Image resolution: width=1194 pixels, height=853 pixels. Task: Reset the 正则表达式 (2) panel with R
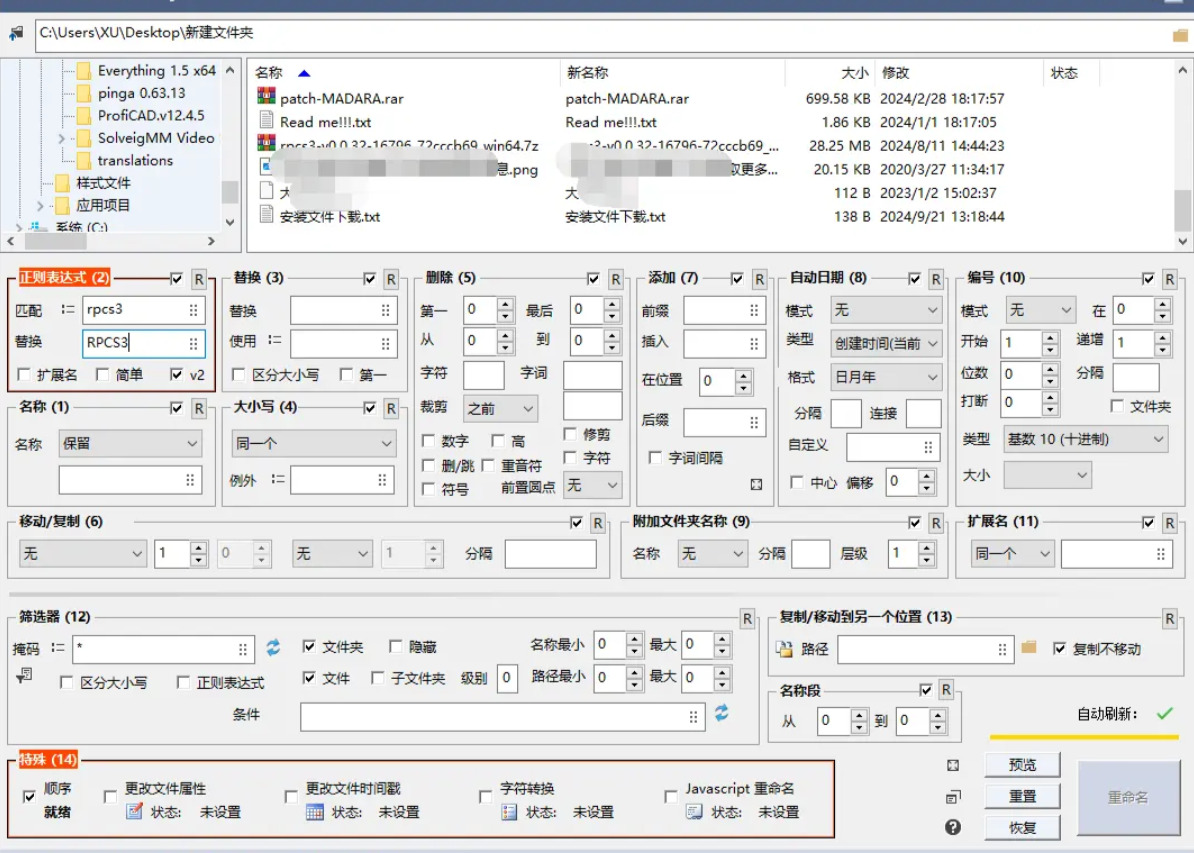(x=199, y=280)
